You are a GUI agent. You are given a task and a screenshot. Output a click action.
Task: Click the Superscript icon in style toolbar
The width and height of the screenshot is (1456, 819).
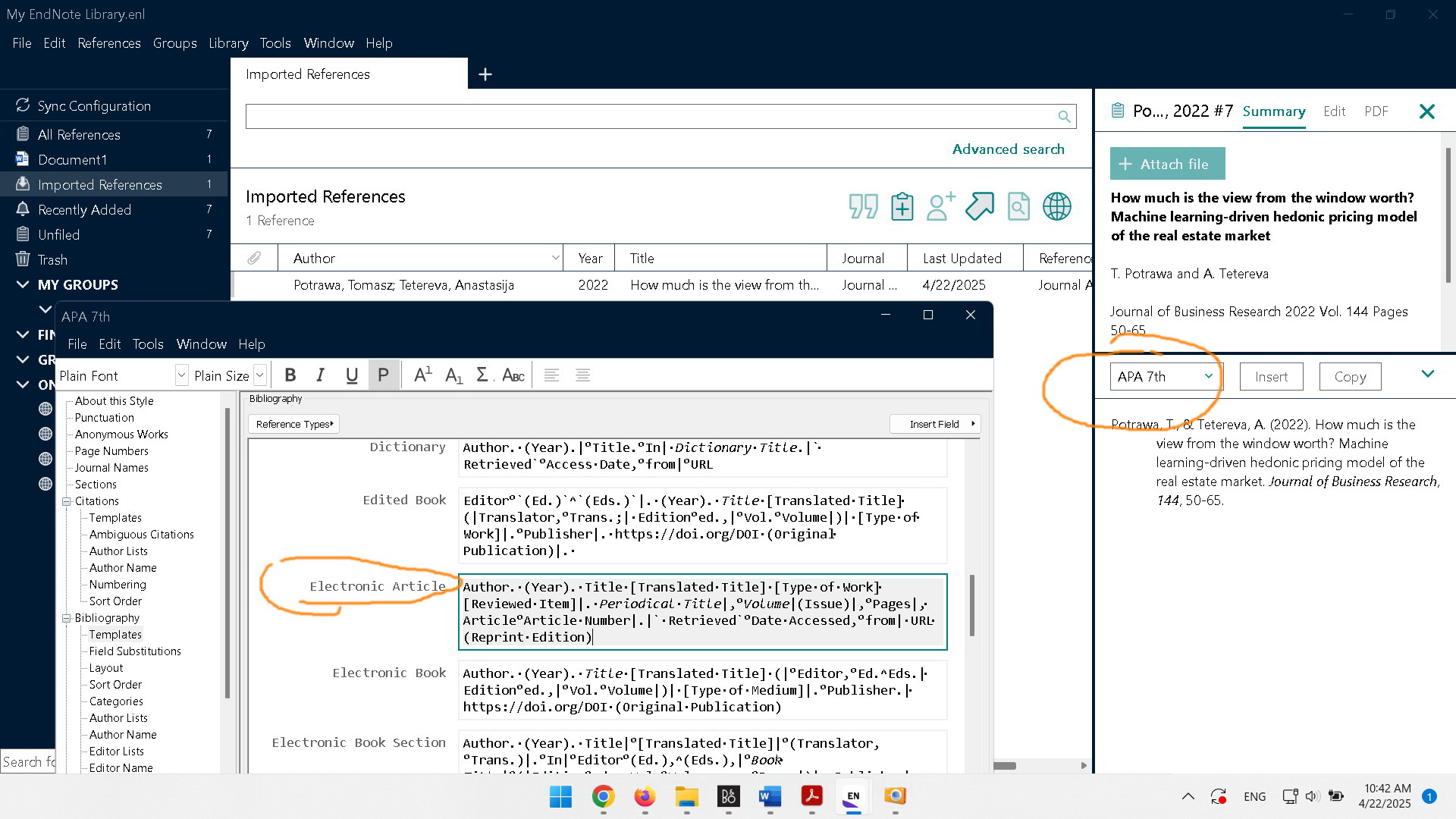point(422,375)
